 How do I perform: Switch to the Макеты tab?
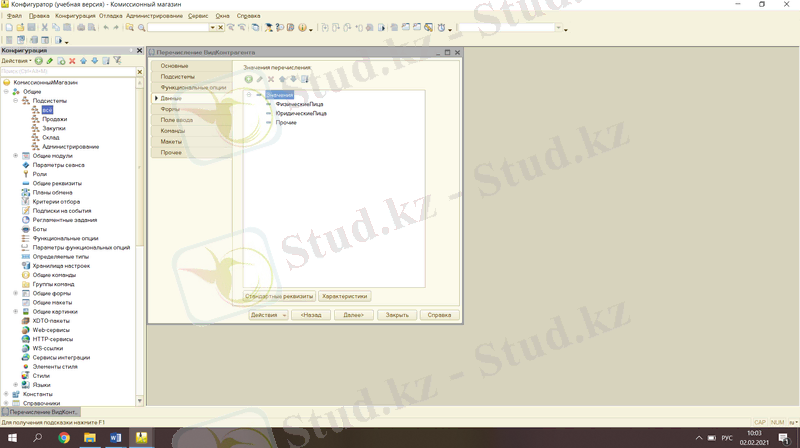point(192,141)
